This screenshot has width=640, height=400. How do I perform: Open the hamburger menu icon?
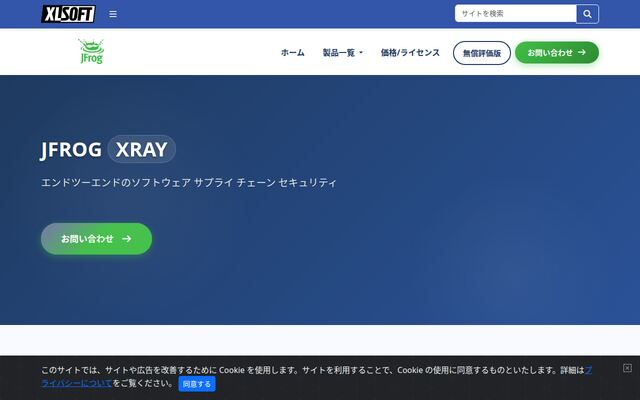[x=113, y=14]
